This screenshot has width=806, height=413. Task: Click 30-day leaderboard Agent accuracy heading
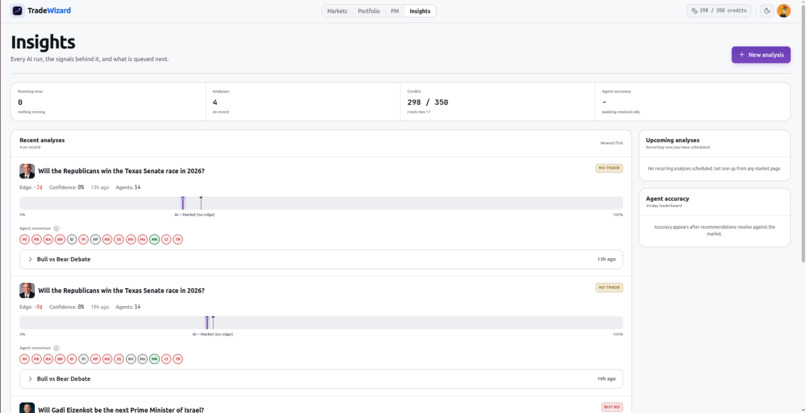click(667, 201)
